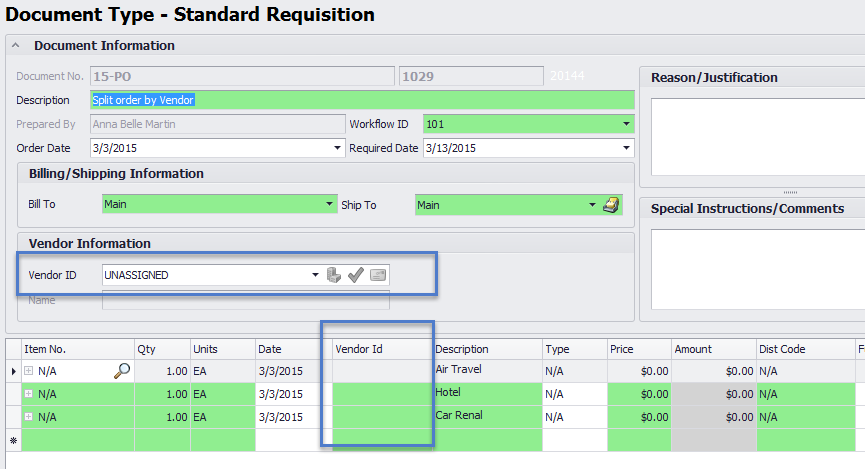Expand the Hotel line item row

[29, 394]
